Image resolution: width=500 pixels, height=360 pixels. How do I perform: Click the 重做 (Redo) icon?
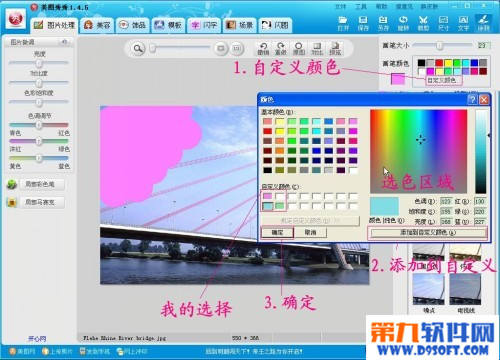click(x=281, y=49)
